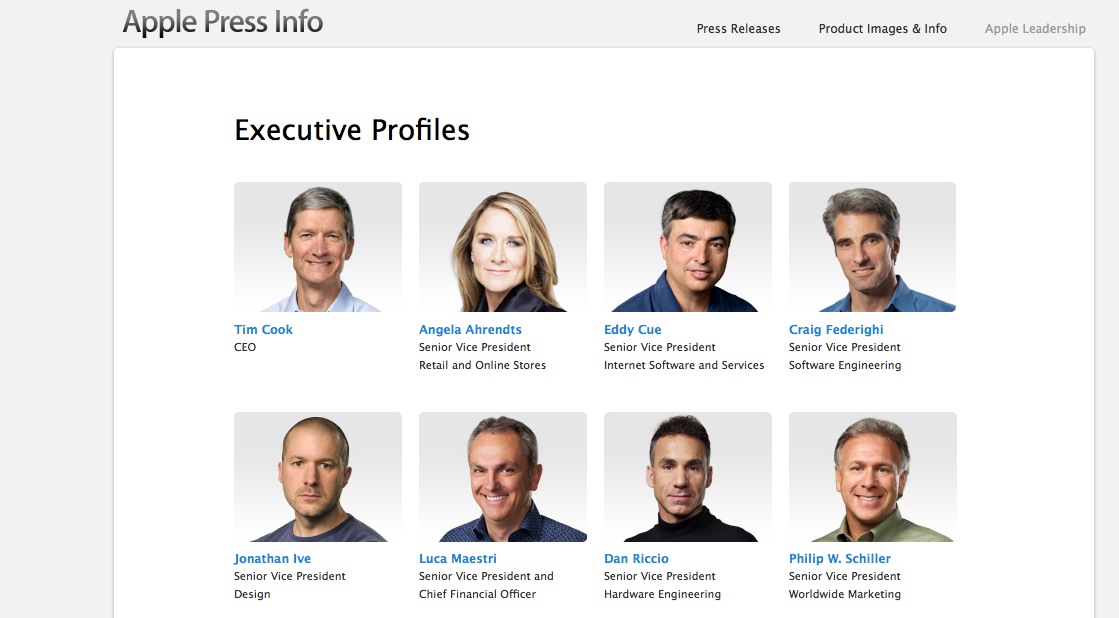
Task: Click the portrait photo above Luca Maestri
Action: 502,477
